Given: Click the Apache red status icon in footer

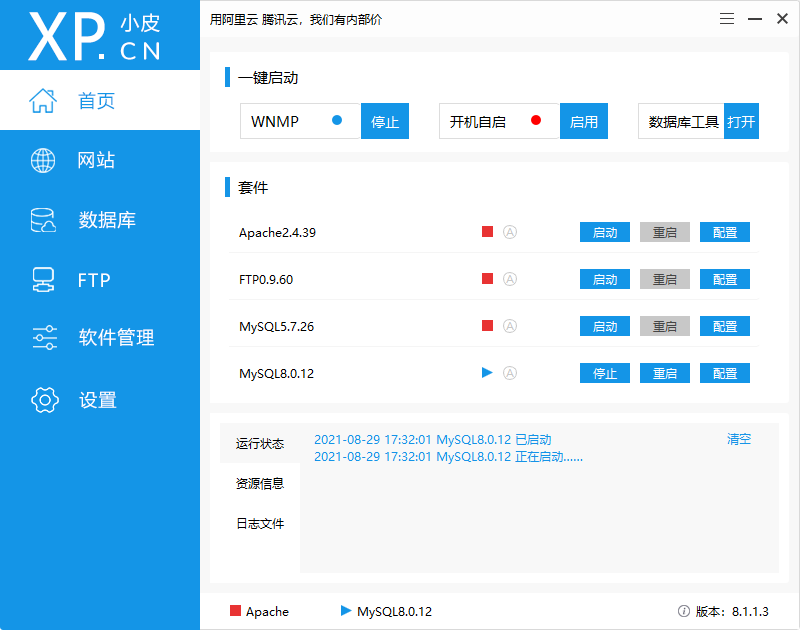Looking at the screenshot, I should pyautogui.click(x=235, y=611).
